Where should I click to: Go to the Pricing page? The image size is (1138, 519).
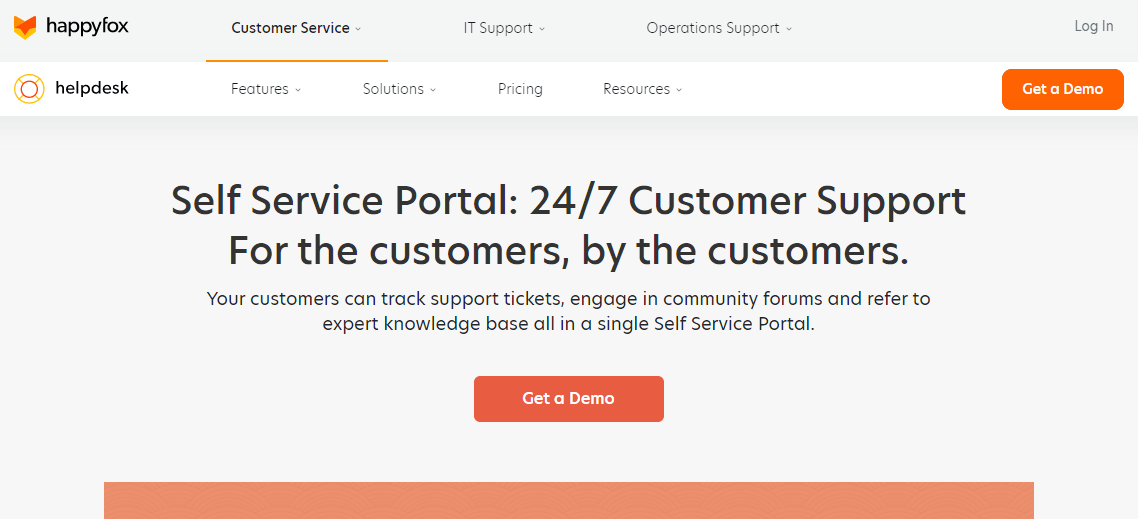coord(520,89)
